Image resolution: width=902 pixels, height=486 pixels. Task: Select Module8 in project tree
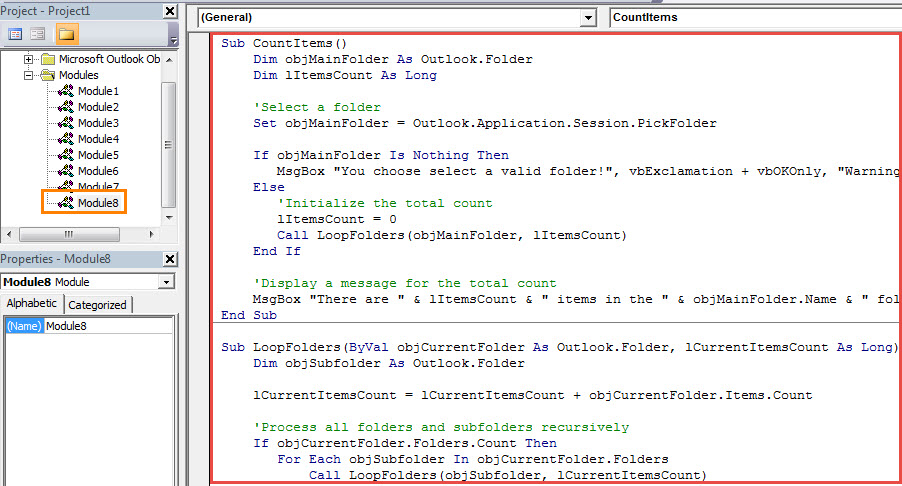point(98,203)
